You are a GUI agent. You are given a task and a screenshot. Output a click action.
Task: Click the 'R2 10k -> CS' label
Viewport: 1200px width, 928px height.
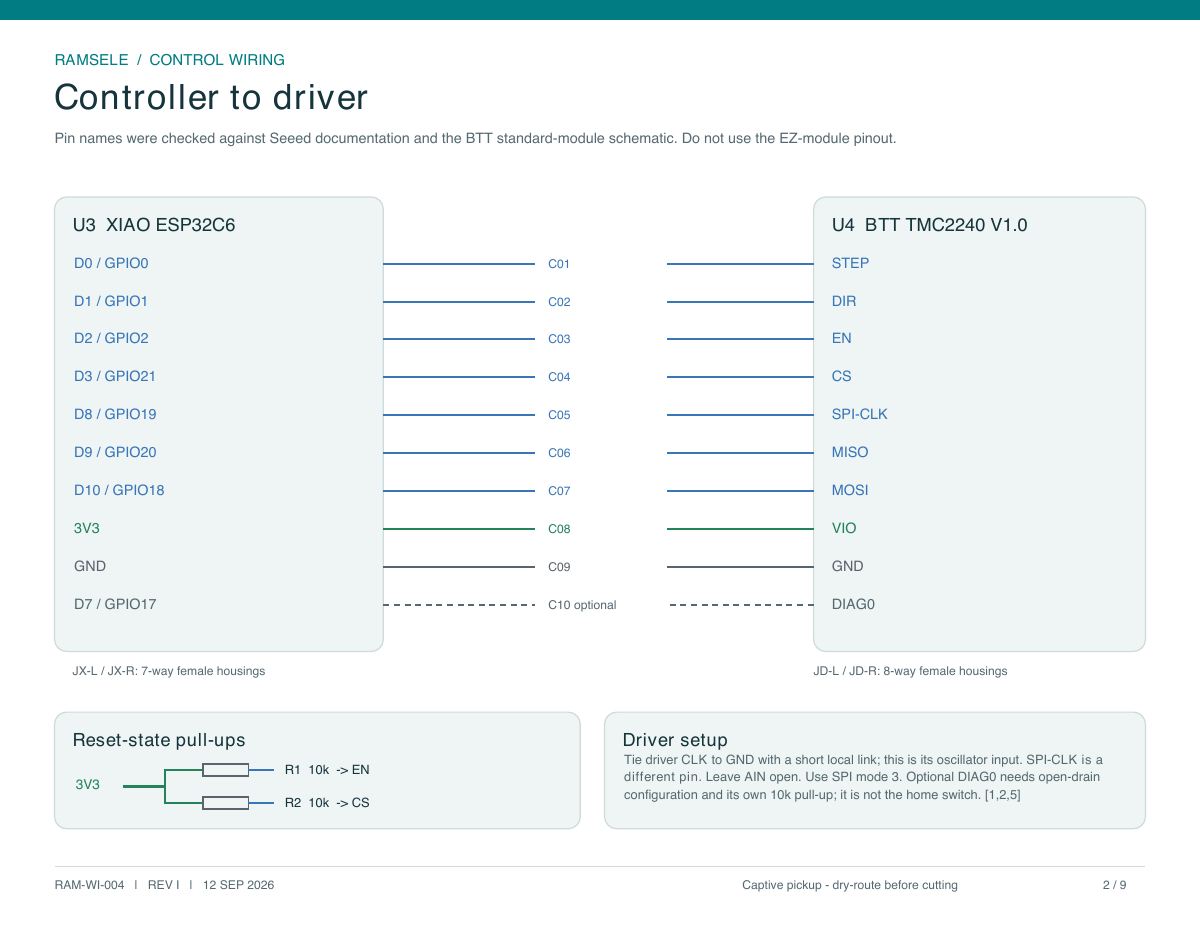pos(327,803)
